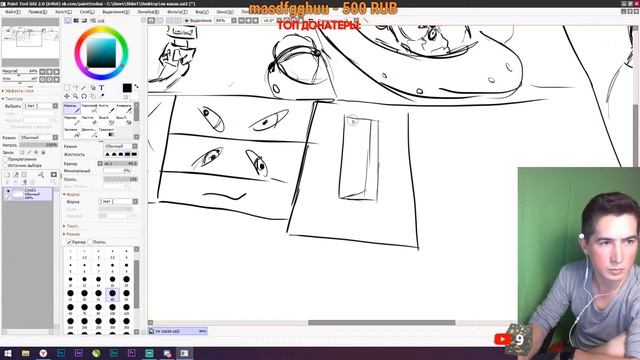This screenshot has height=360, width=640.
Task: Select the rectangular selection tool
Action: (67, 88)
